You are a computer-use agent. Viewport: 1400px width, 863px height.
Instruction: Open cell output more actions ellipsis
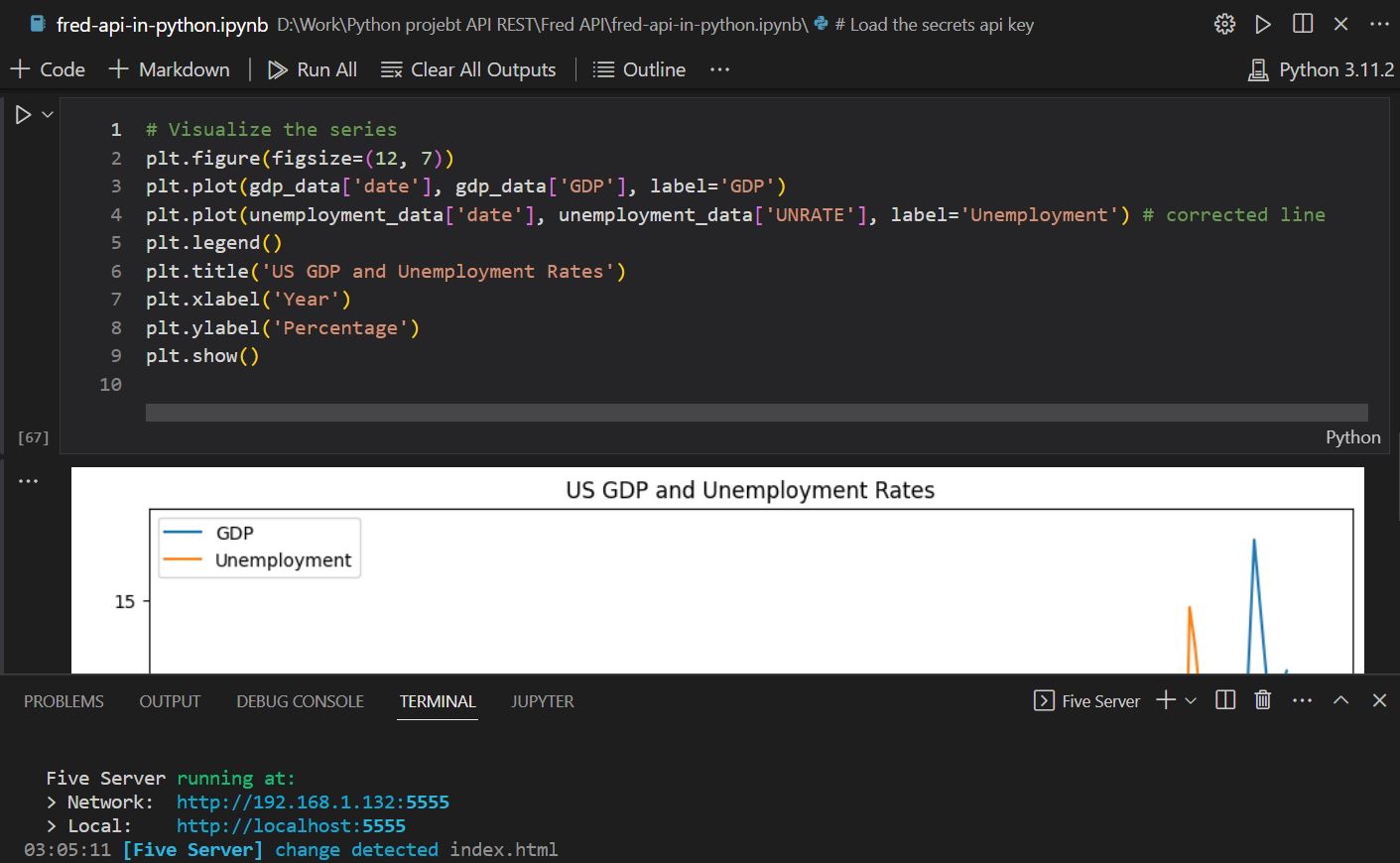click(28, 481)
